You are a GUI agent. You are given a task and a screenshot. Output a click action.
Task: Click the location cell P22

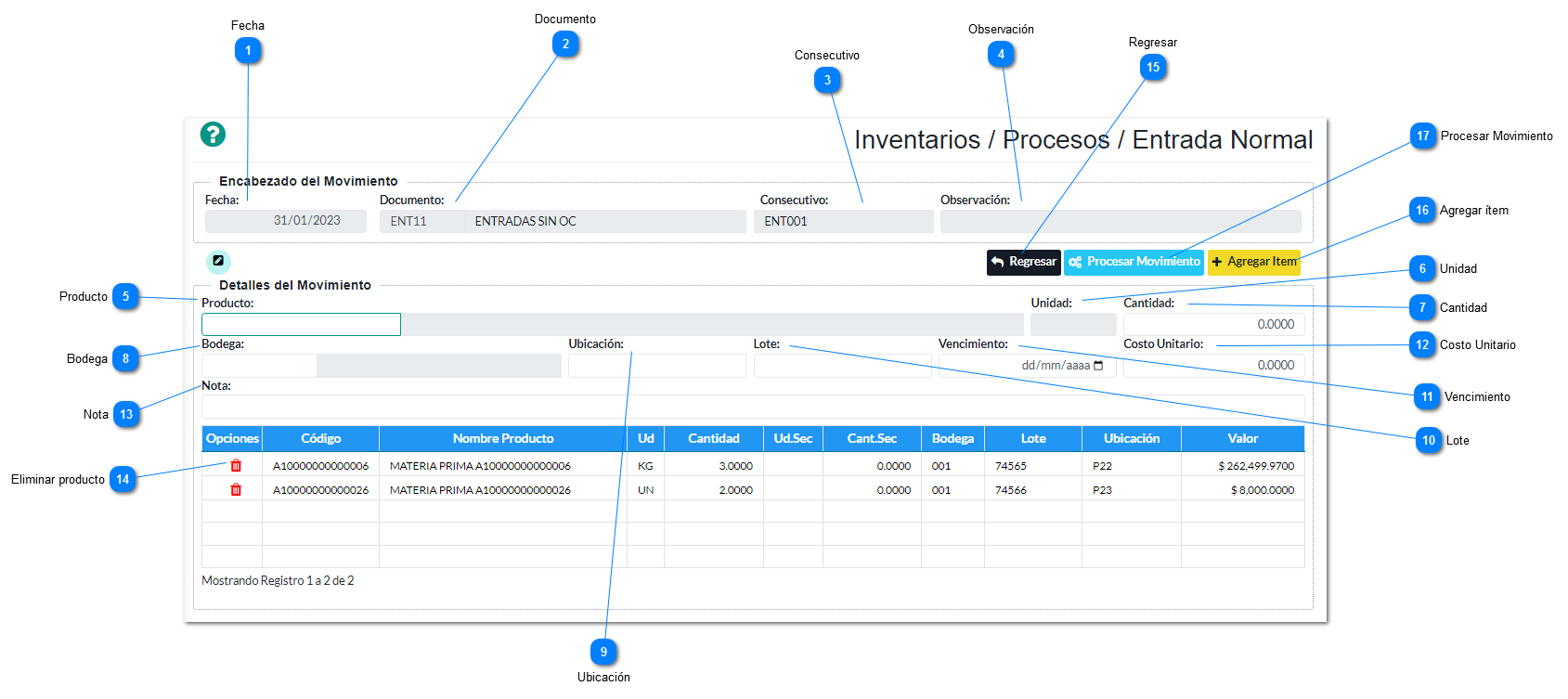(1132, 466)
